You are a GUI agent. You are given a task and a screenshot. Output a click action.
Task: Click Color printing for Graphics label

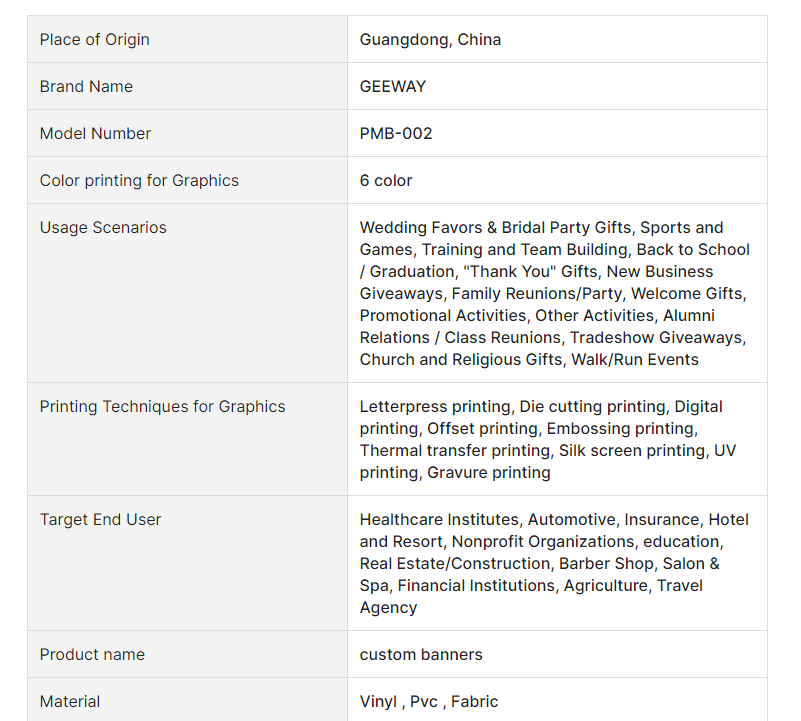pyautogui.click(x=139, y=181)
